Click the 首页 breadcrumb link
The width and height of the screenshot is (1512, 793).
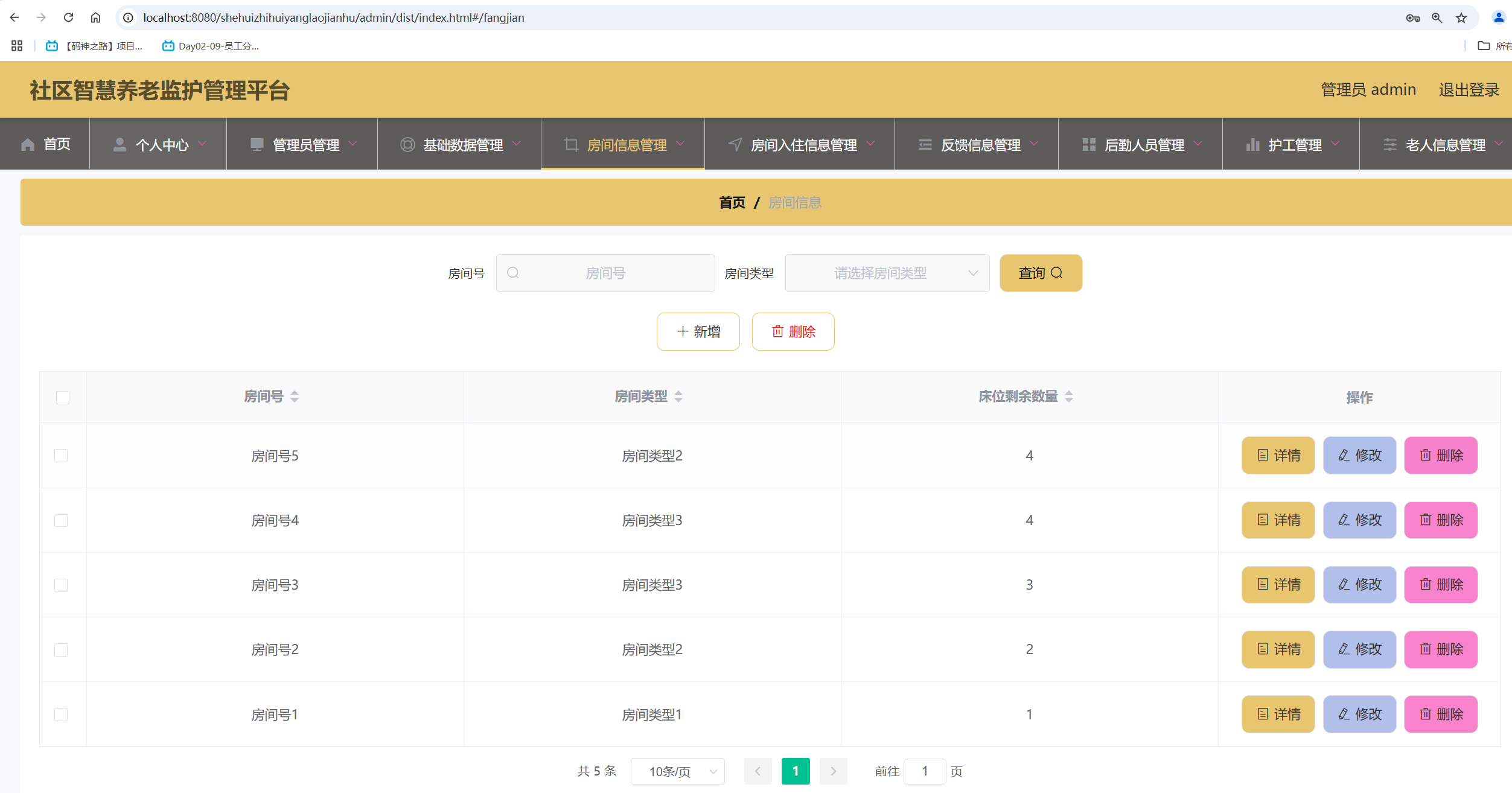(x=731, y=202)
